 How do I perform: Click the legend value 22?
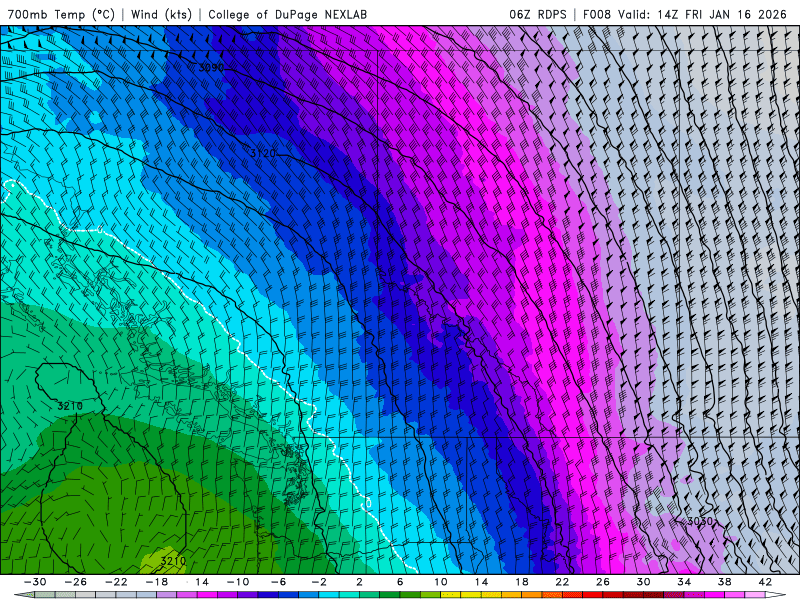[562, 582]
